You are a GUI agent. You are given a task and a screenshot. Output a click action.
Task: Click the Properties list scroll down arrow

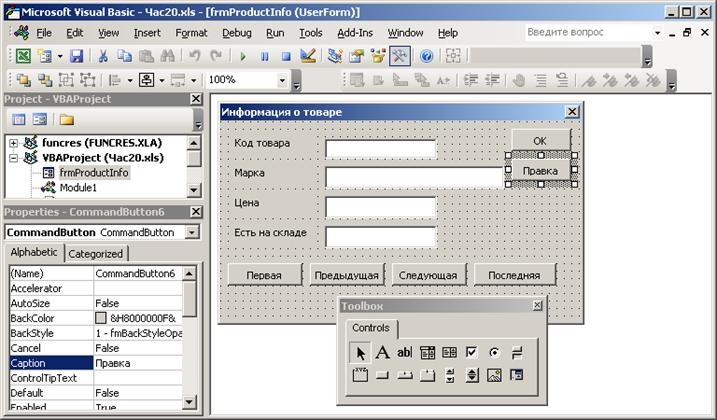point(189,402)
